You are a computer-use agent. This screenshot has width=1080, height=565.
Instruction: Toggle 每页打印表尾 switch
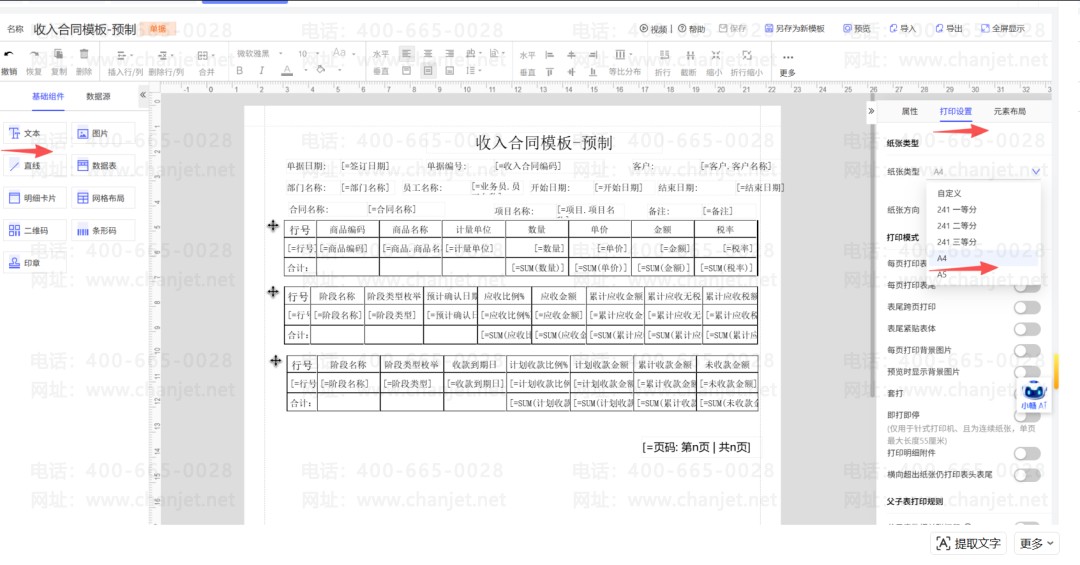tap(1026, 286)
